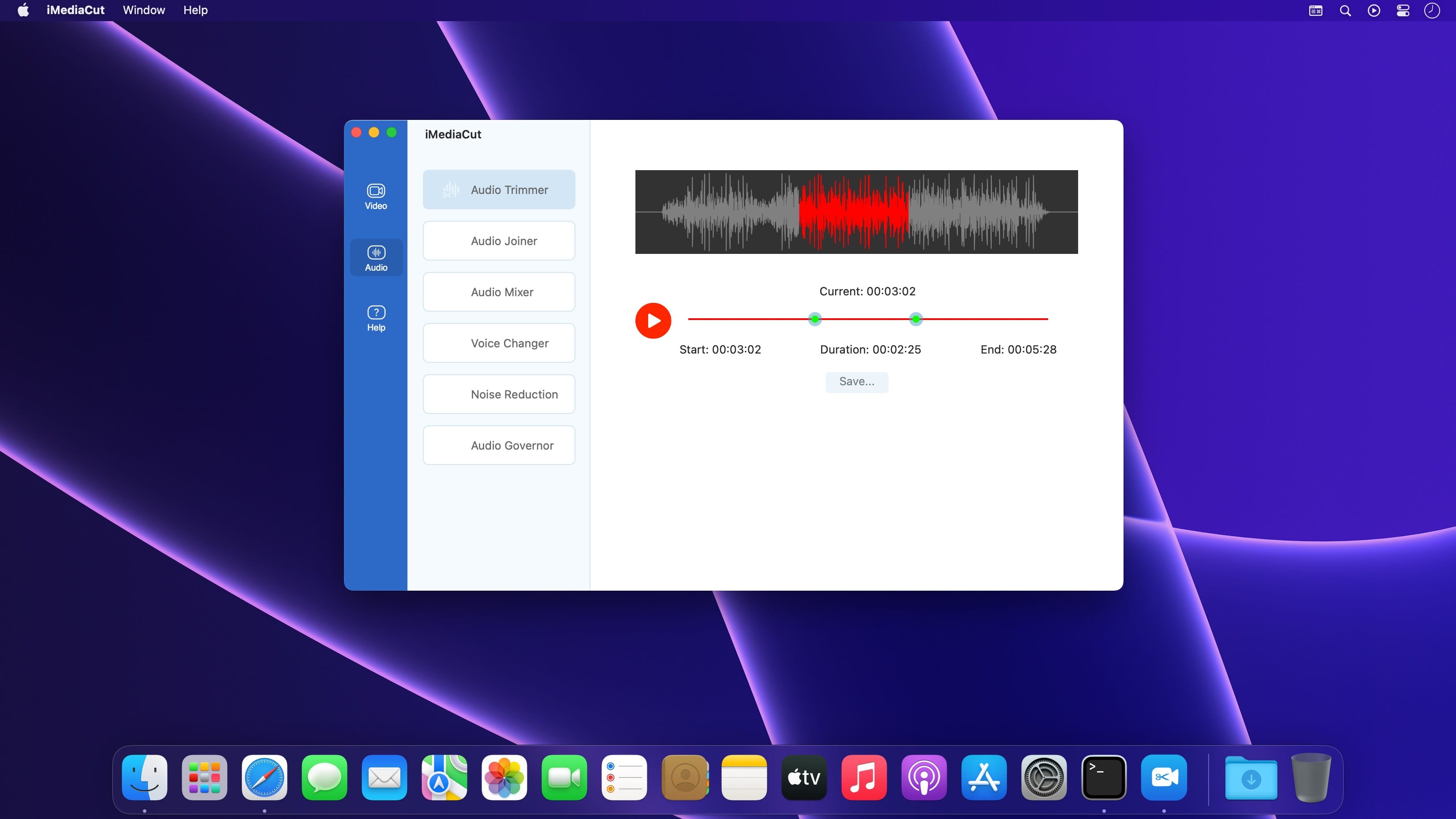Click the Audio Trimmer waveform icon
Viewport: 1456px width, 819px height.
pos(451,190)
